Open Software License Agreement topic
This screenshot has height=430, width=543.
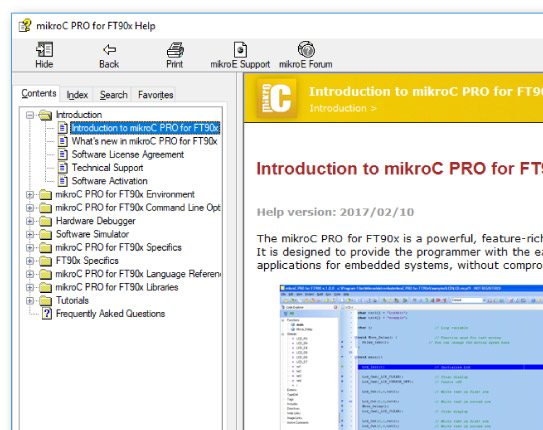click(x=128, y=154)
